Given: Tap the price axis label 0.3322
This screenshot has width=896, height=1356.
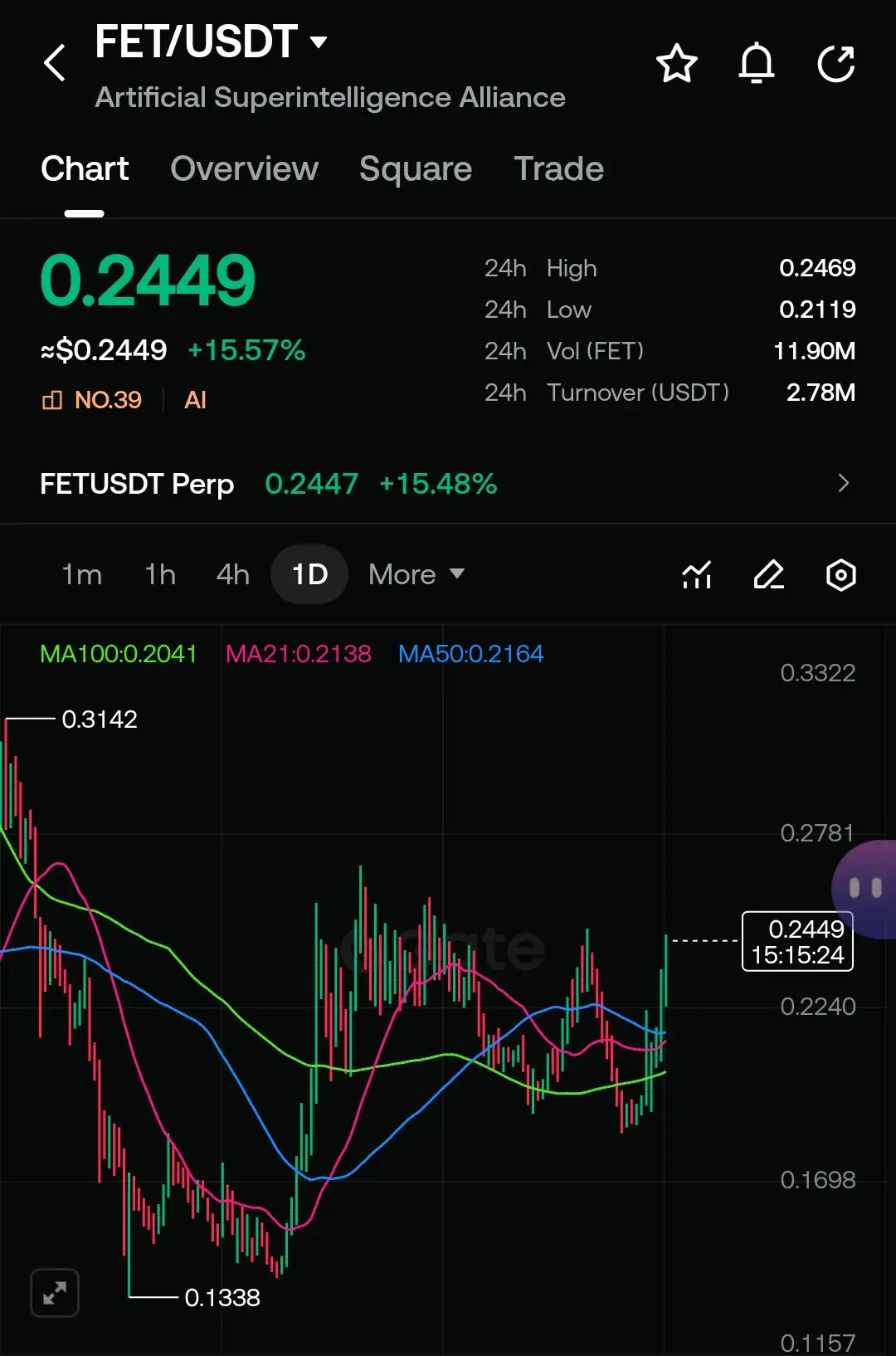Looking at the screenshot, I should [818, 673].
